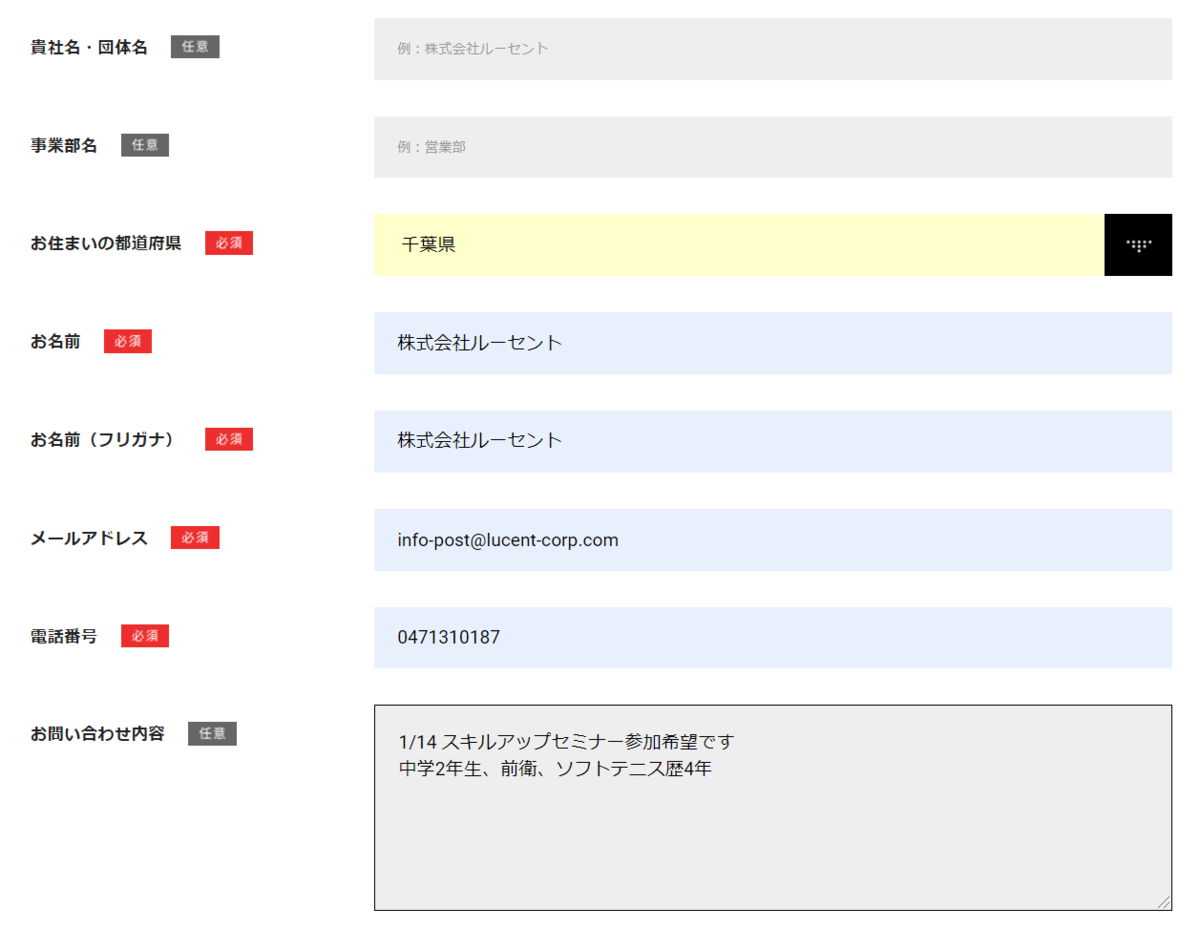This screenshot has width=1200, height=950.
Task: Click the お名前 input field
Action: coord(773,343)
